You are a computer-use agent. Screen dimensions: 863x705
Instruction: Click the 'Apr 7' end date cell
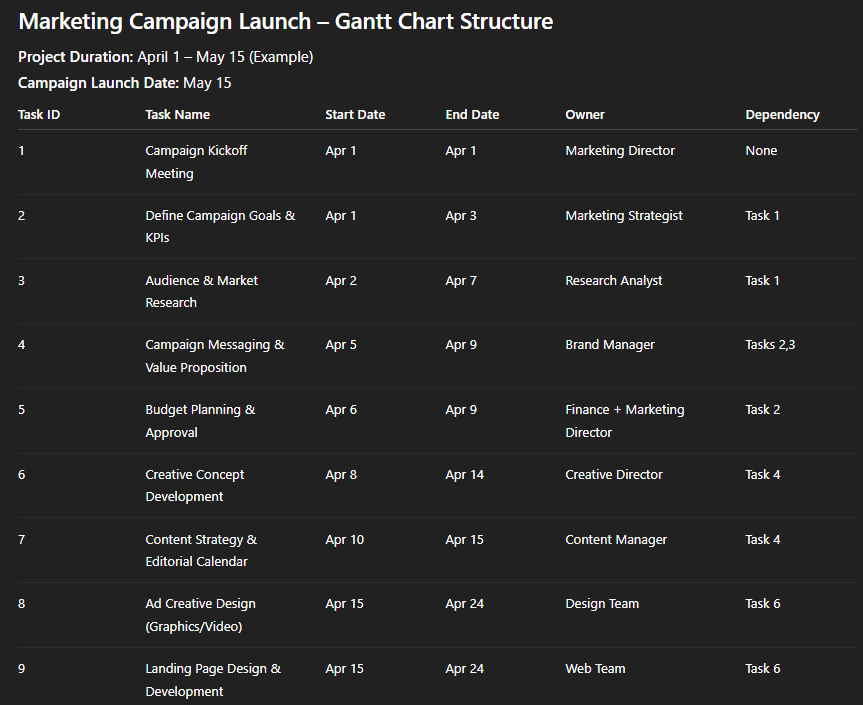click(x=461, y=281)
